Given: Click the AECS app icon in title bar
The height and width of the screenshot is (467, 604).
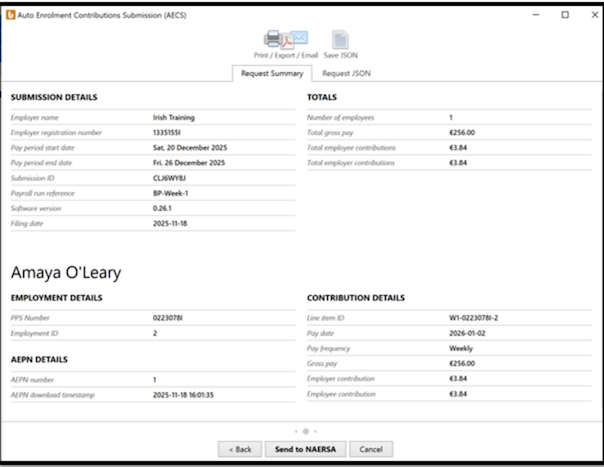Looking at the screenshot, I should tap(10, 15).
